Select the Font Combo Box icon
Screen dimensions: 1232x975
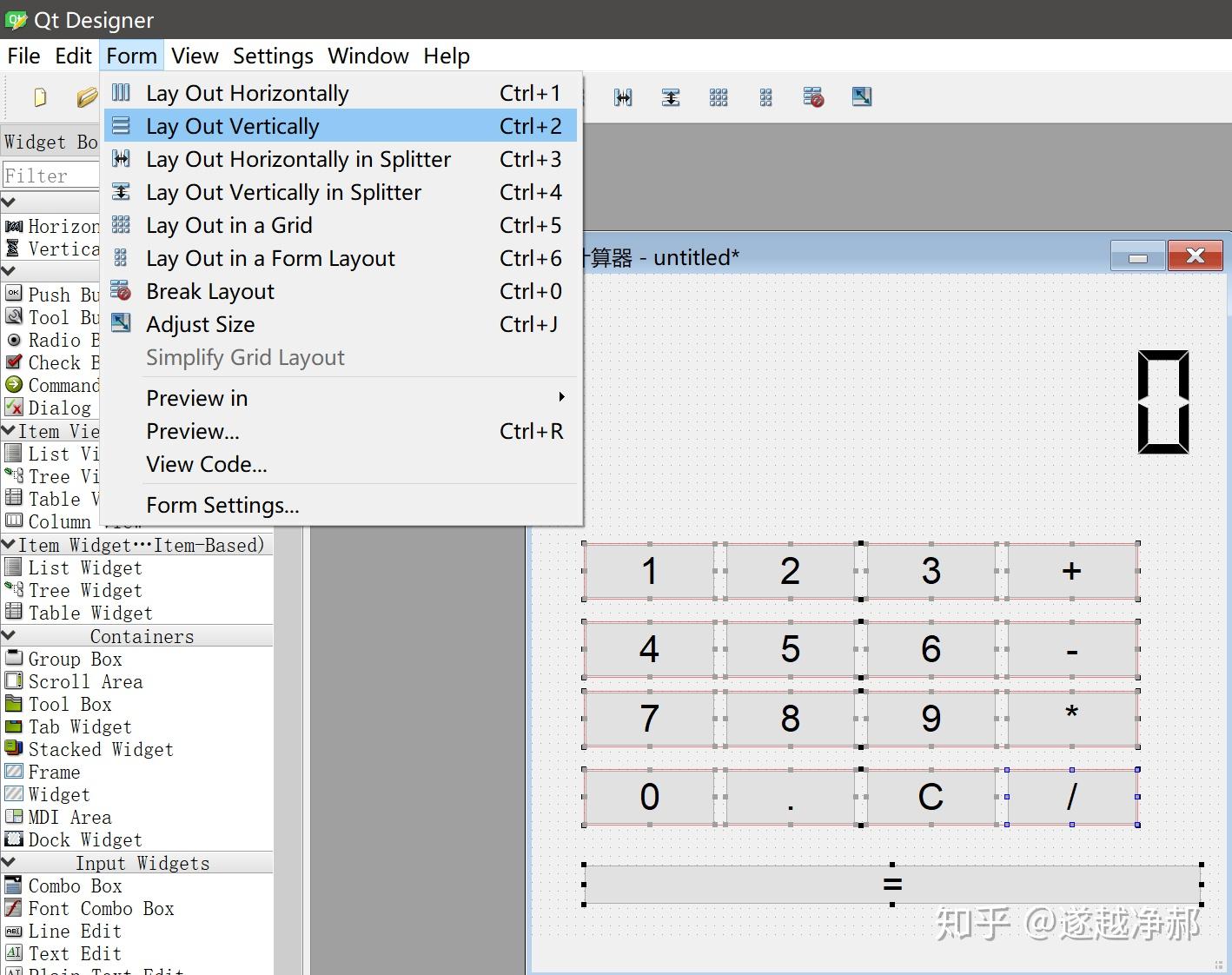pyautogui.click(x=14, y=907)
